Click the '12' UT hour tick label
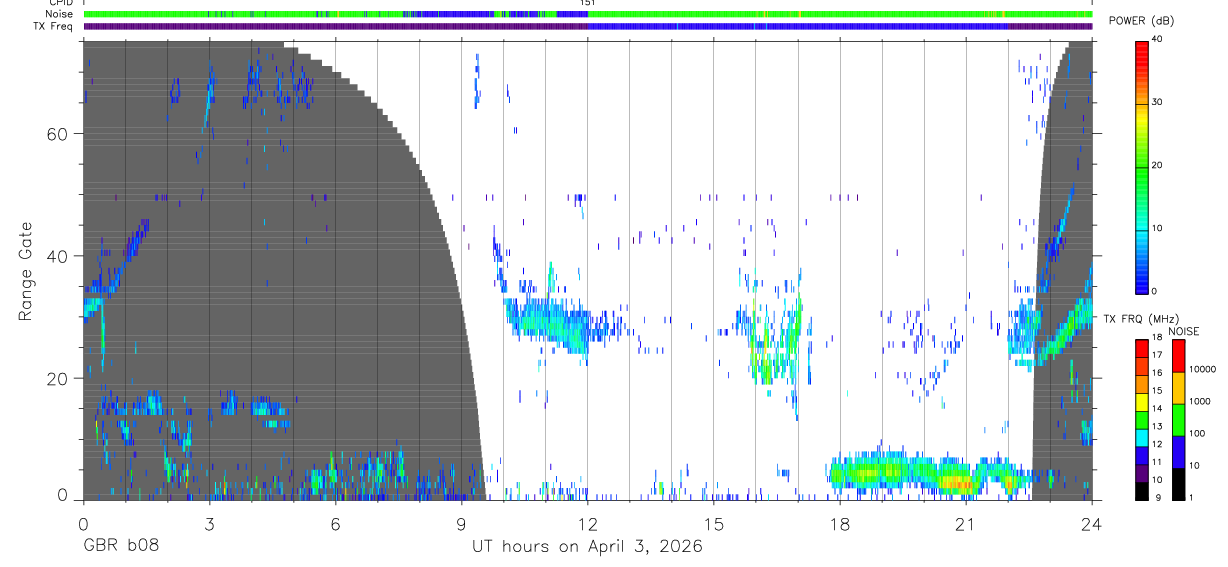 [587, 522]
